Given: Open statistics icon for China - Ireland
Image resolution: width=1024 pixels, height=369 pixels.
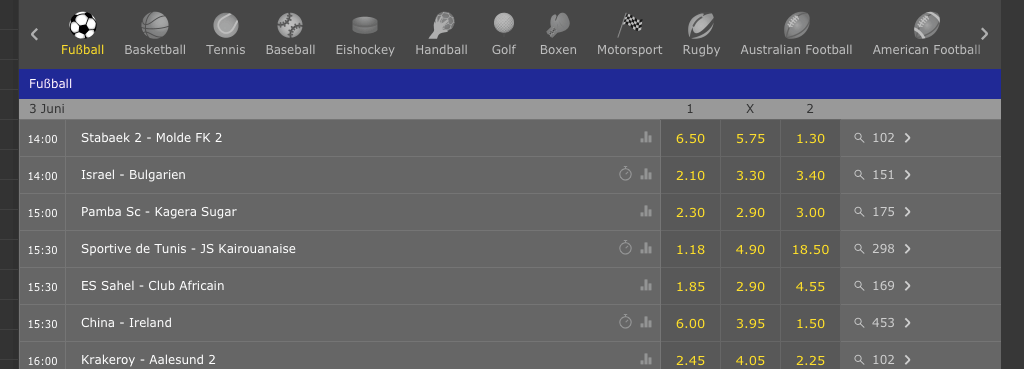Looking at the screenshot, I should tap(646, 322).
